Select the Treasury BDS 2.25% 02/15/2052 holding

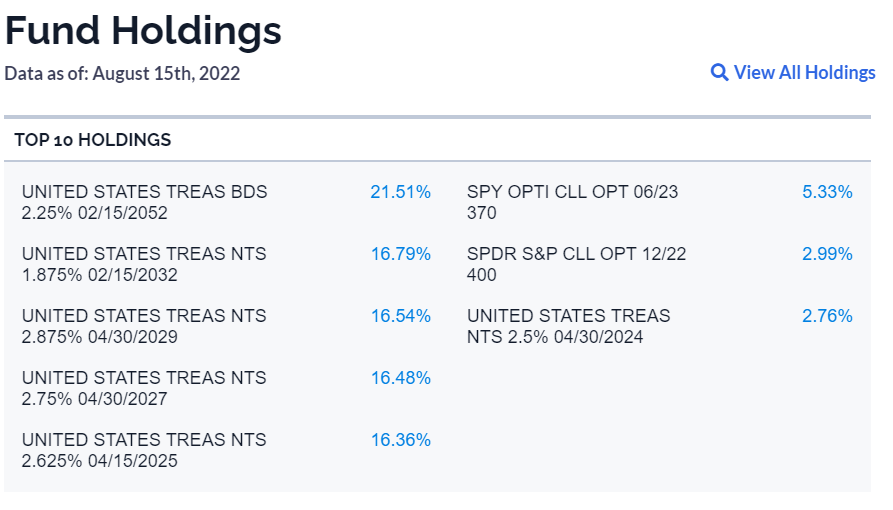(145, 202)
